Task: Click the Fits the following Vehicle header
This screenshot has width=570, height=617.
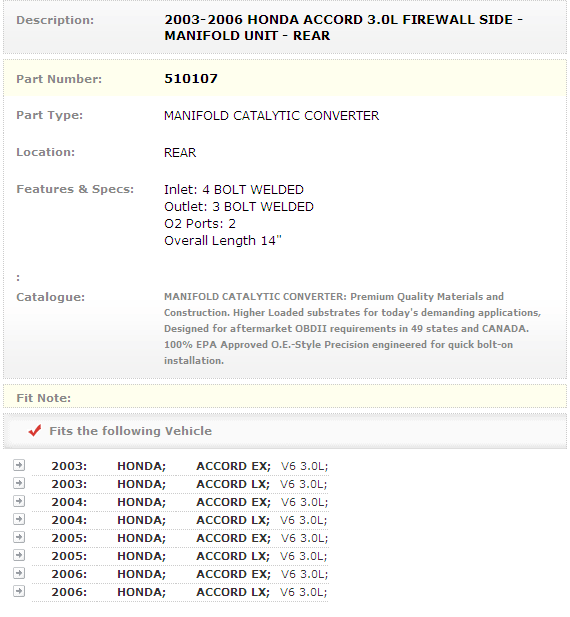Action: tap(130, 431)
